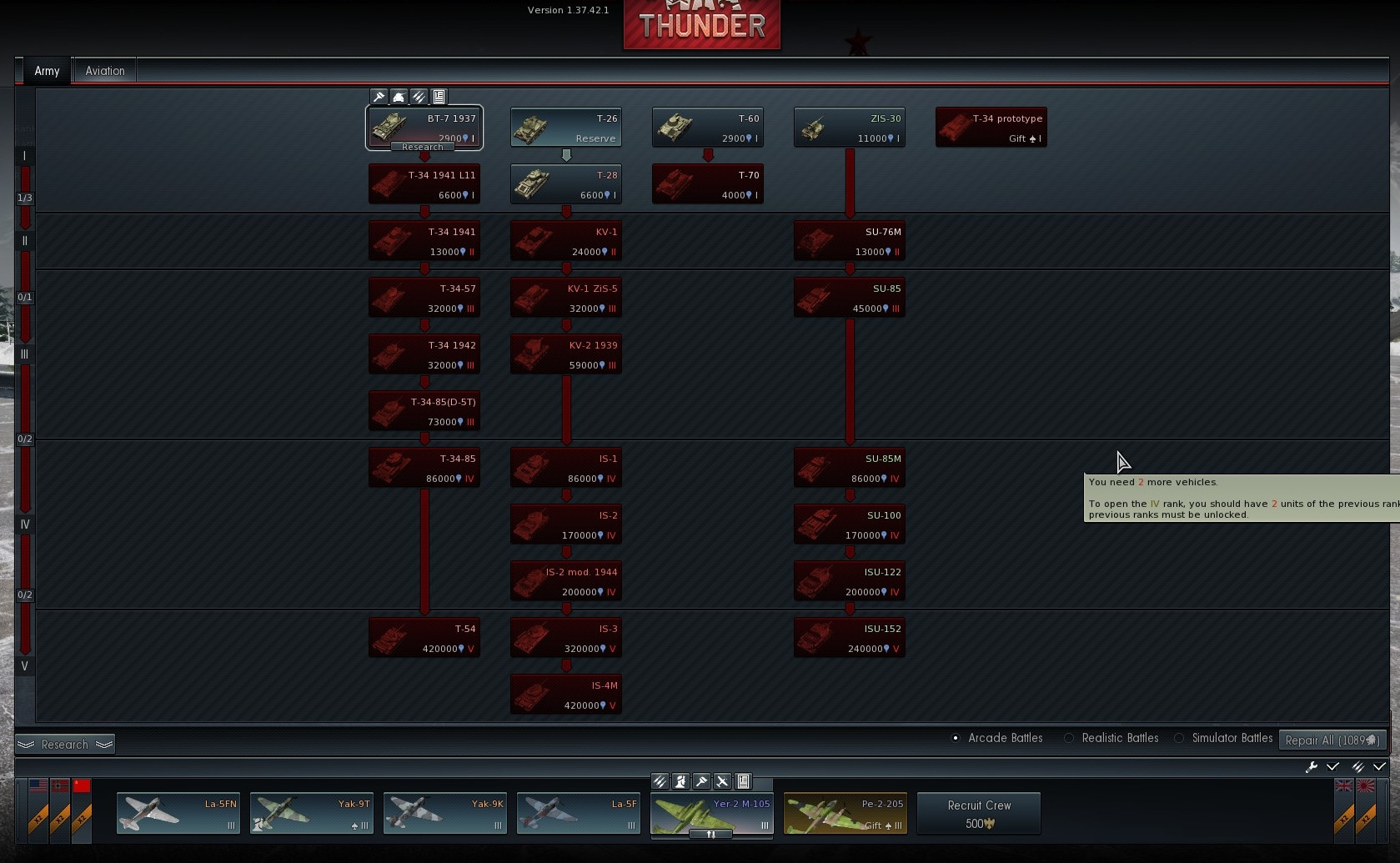Screen dimensions: 1400x863
Task: Select the T-60 tank card
Action: tap(708, 128)
